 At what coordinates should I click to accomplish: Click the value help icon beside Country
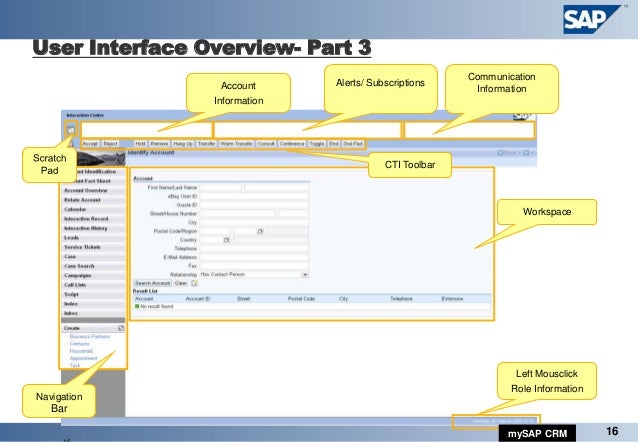tap(227, 240)
